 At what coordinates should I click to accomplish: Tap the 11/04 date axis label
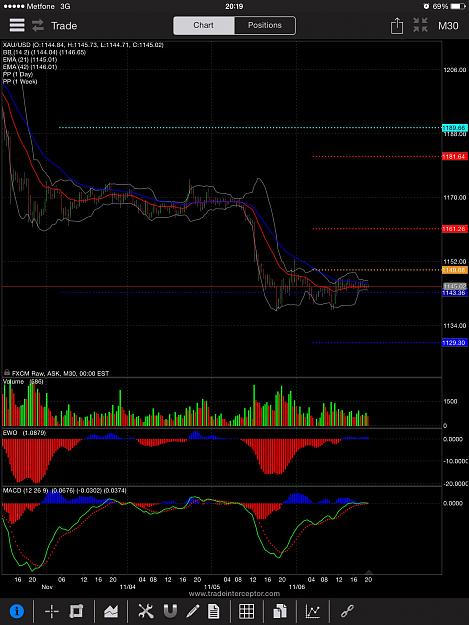pyautogui.click(x=128, y=587)
